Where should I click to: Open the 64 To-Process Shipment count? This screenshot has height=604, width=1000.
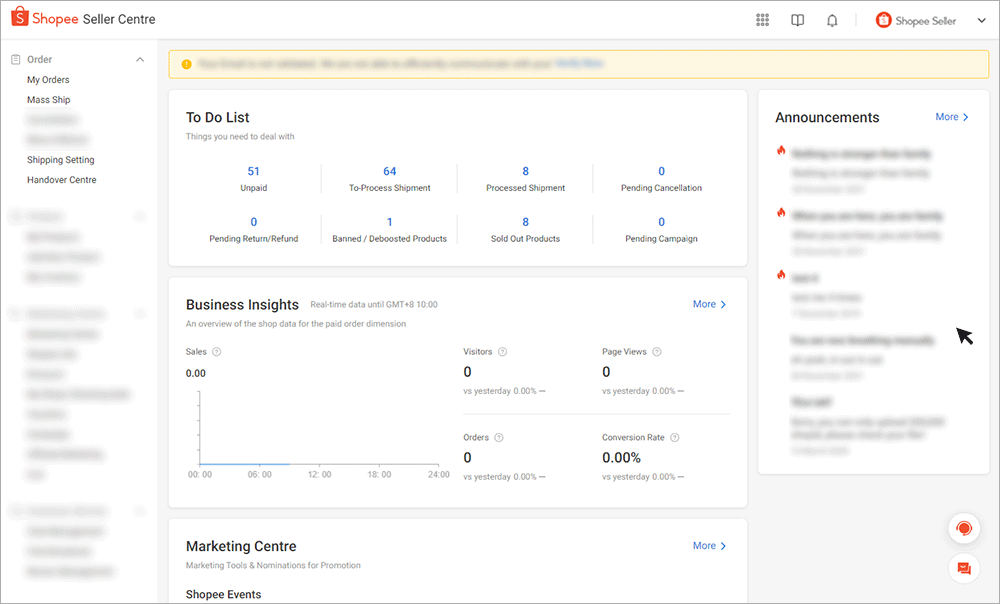[390, 171]
